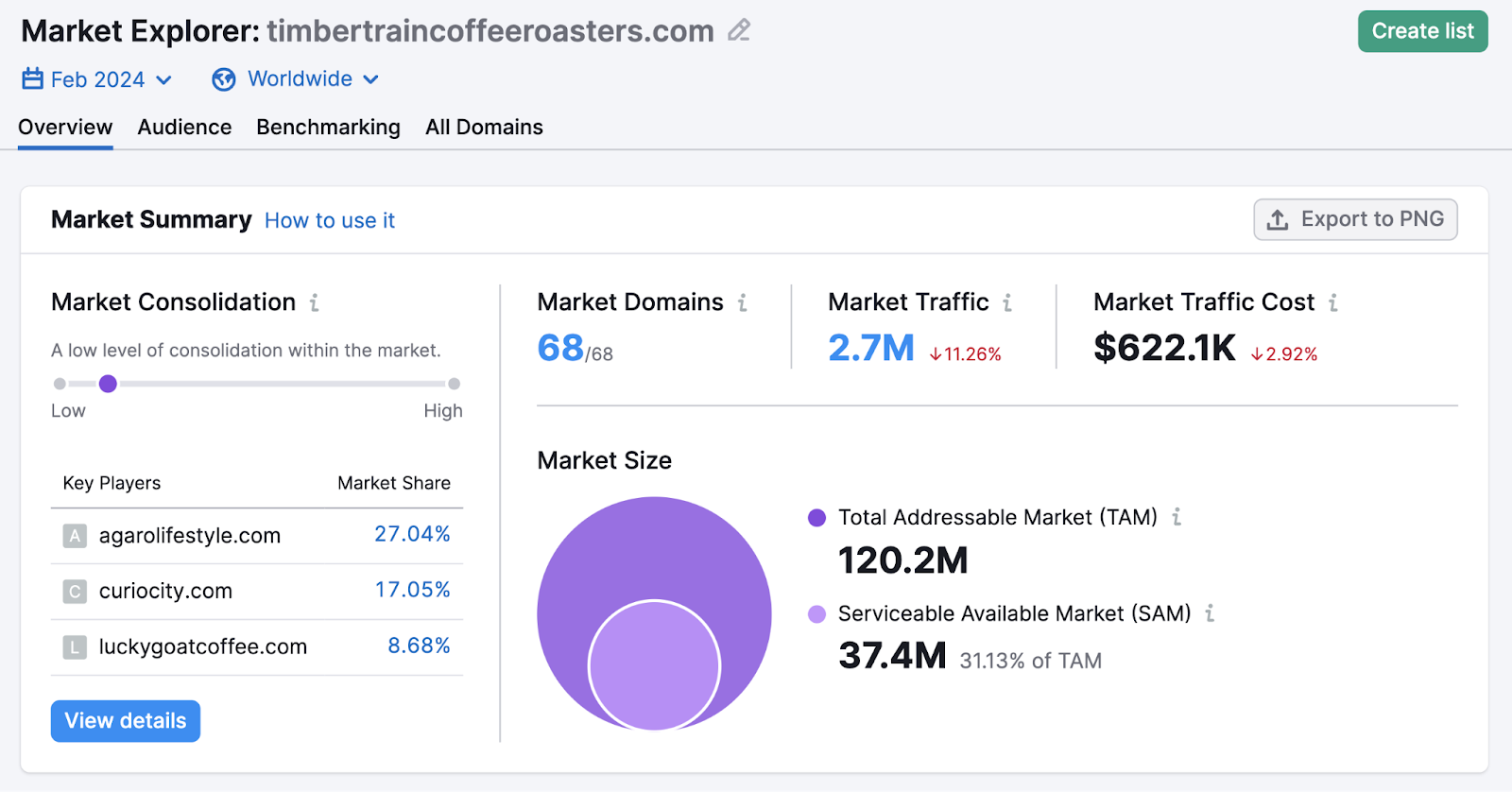The width and height of the screenshot is (1512, 792).
Task: Click the Total Addressable Market info icon
Action: [1177, 517]
